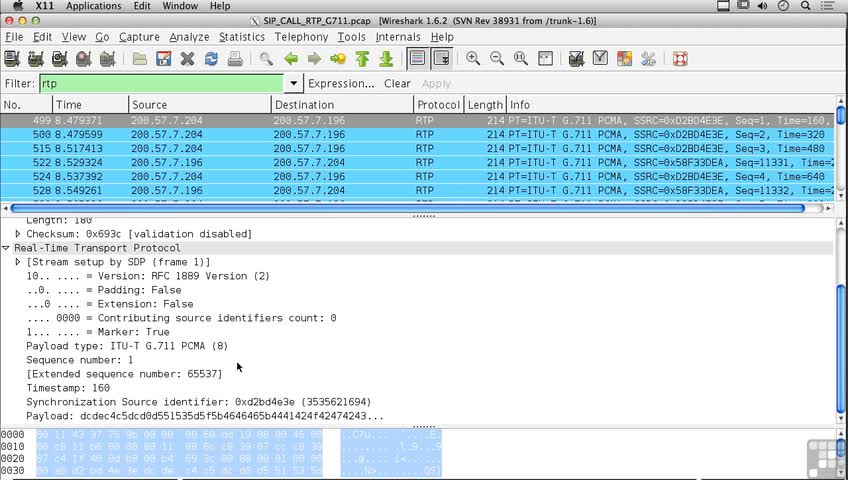The image size is (848, 480).
Task: Select packet number 500 row
Action: click(418, 135)
